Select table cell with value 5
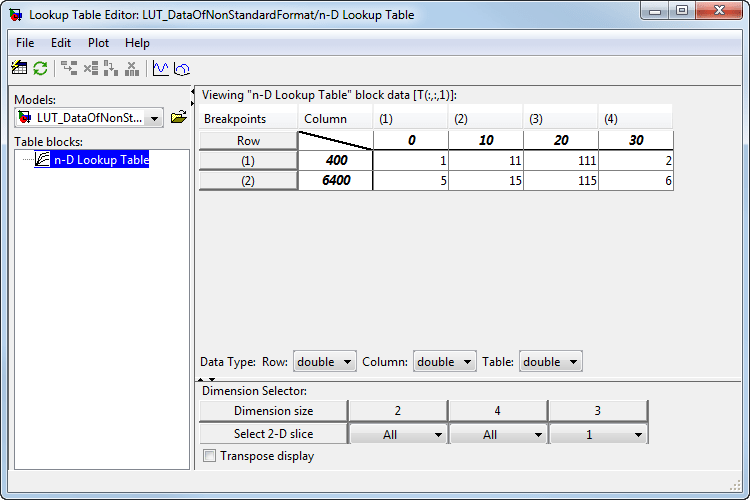Image resolution: width=750 pixels, height=500 pixels. 411,180
